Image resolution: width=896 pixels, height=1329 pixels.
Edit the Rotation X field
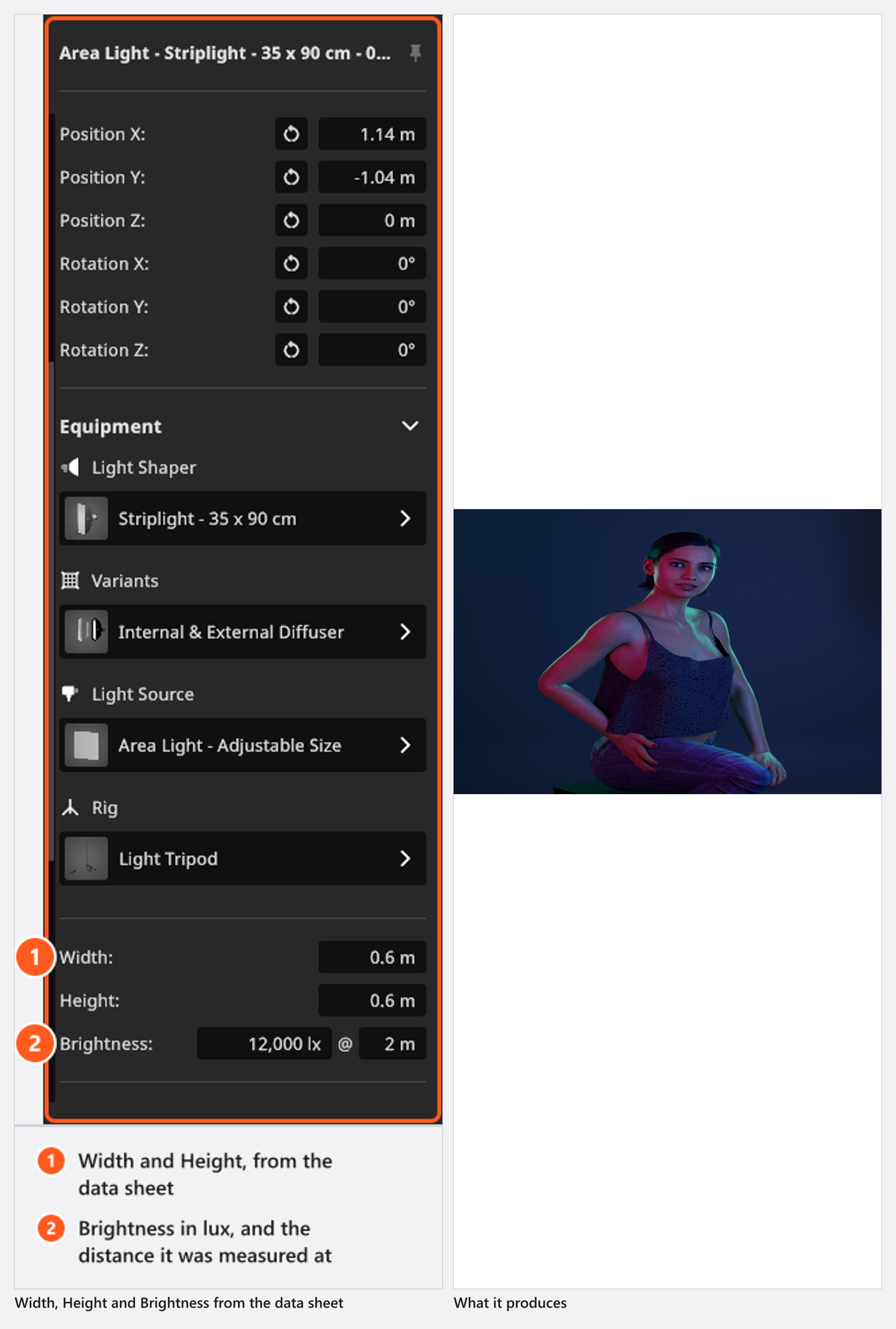[x=372, y=263]
